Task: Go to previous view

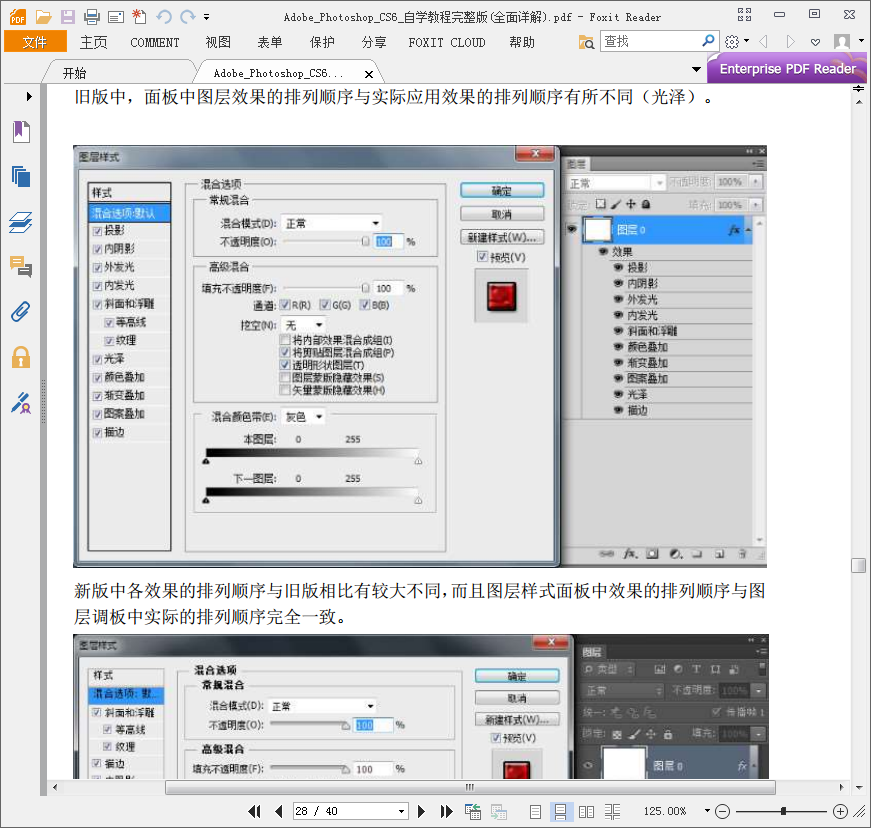Action: (473, 811)
